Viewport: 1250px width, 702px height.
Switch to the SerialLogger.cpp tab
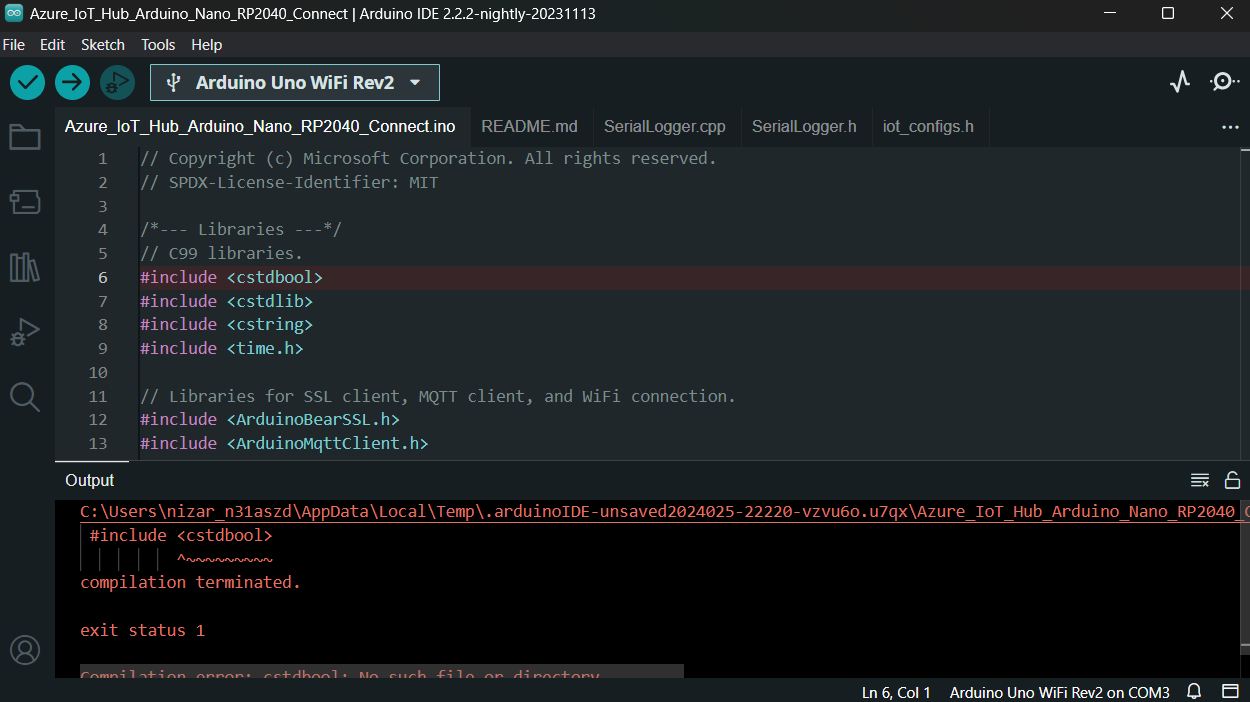coord(665,127)
